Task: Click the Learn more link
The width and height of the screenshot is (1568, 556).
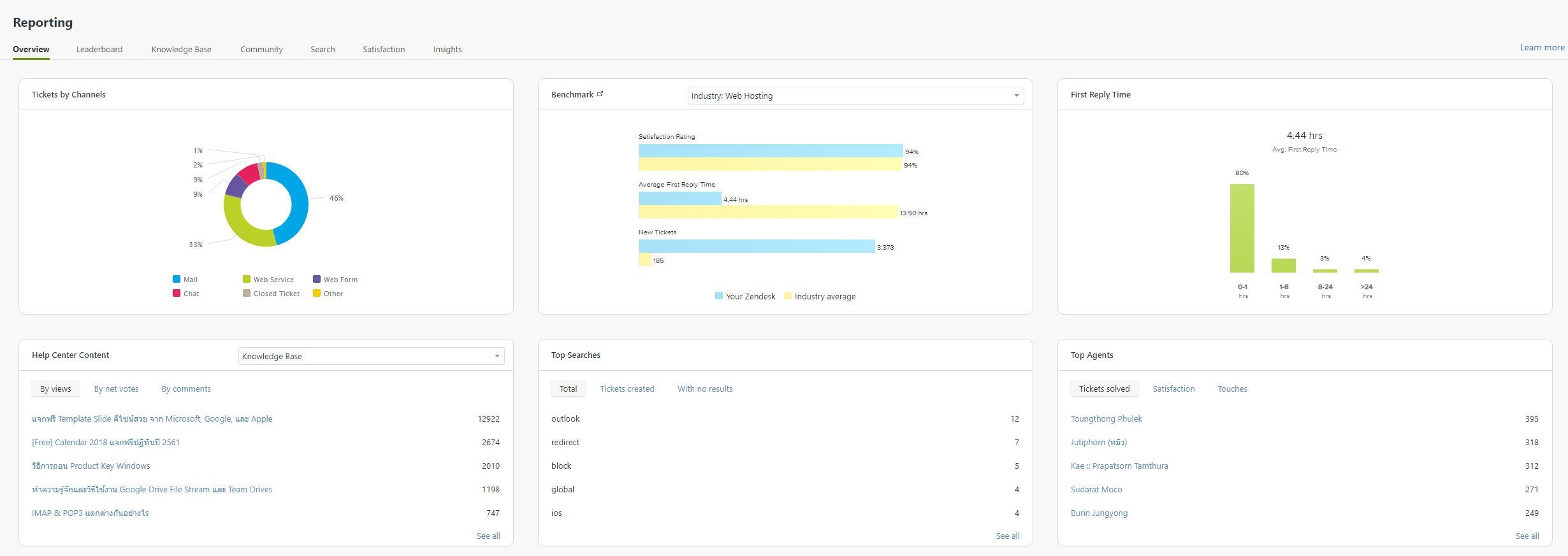Action: (x=1542, y=47)
